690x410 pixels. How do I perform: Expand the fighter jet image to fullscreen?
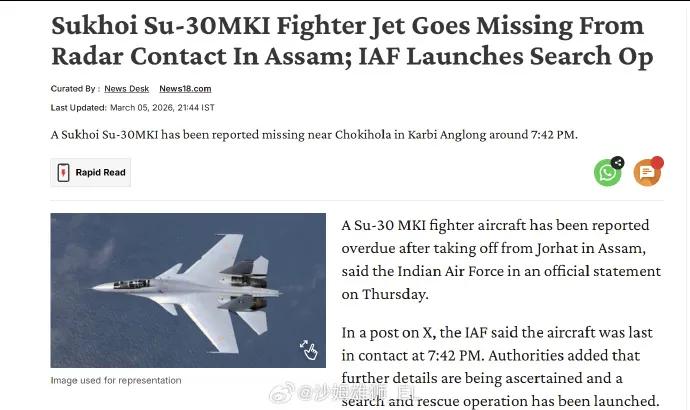pos(309,350)
